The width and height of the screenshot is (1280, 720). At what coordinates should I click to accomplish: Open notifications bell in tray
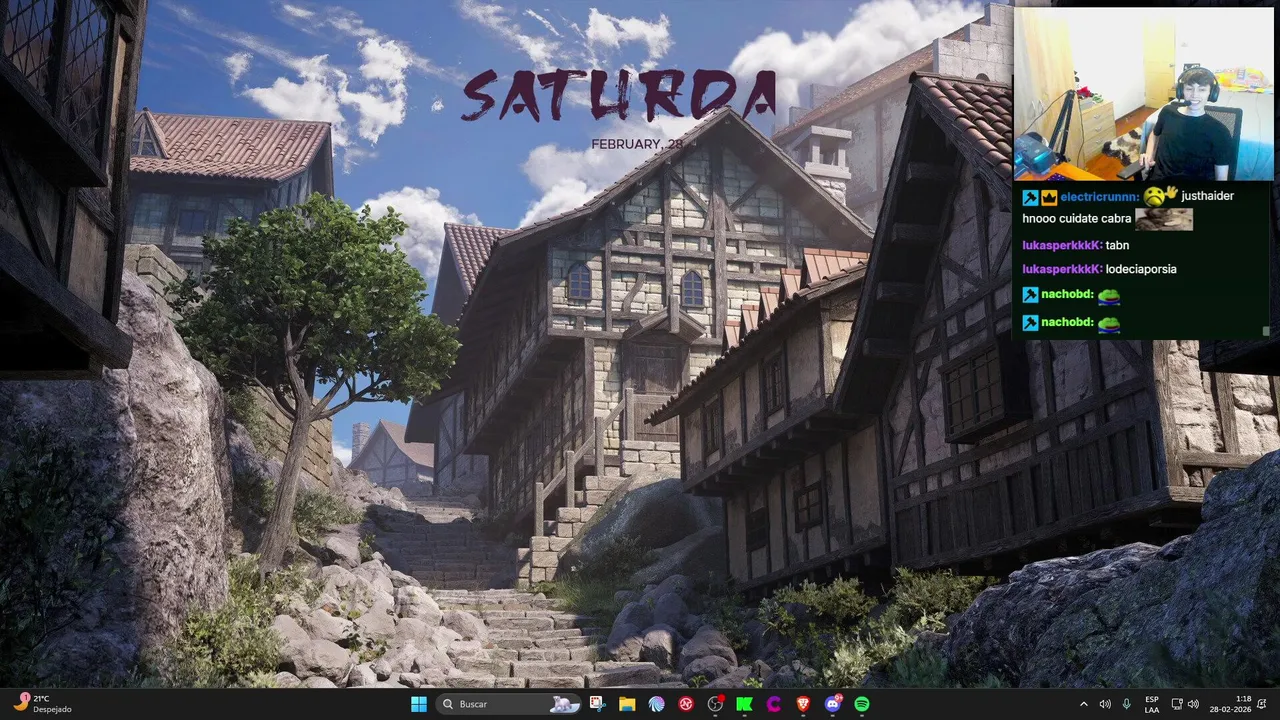click(1263, 704)
